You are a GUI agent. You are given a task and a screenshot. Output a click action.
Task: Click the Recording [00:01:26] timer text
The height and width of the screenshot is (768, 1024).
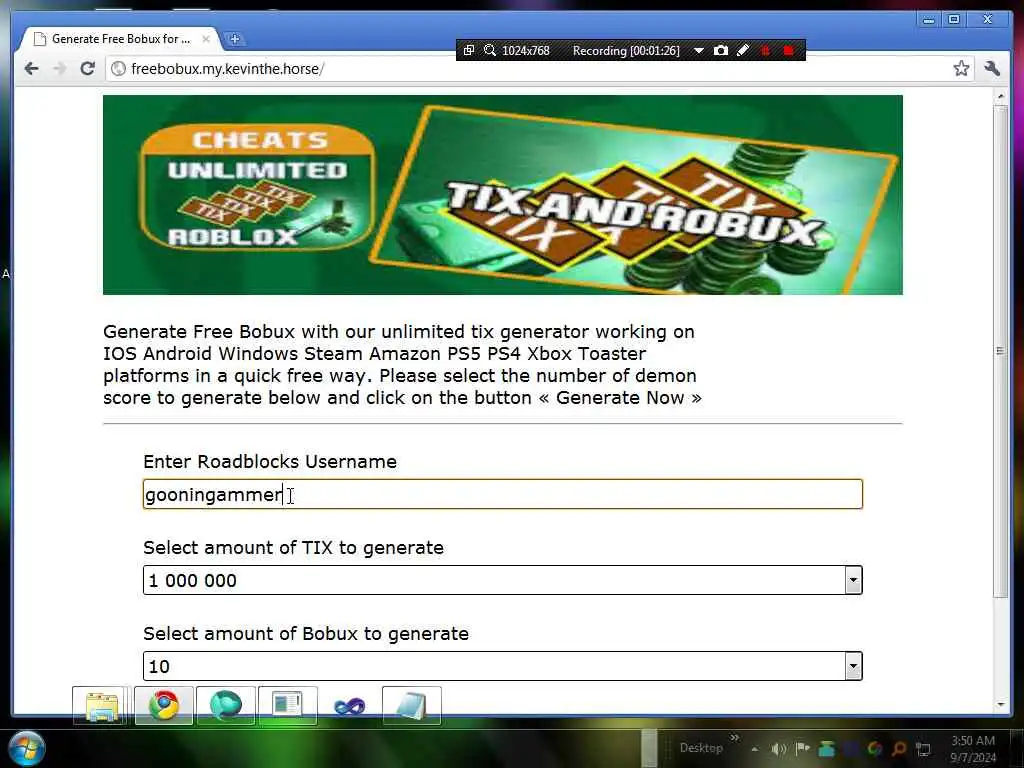(626, 50)
